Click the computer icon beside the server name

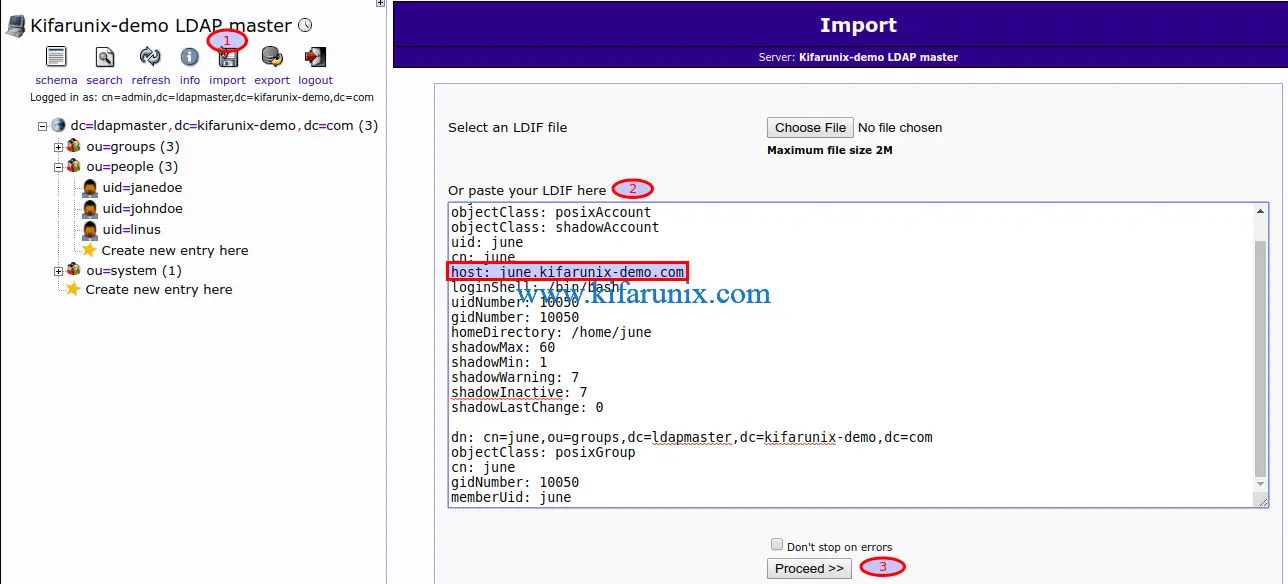point(13,24)
